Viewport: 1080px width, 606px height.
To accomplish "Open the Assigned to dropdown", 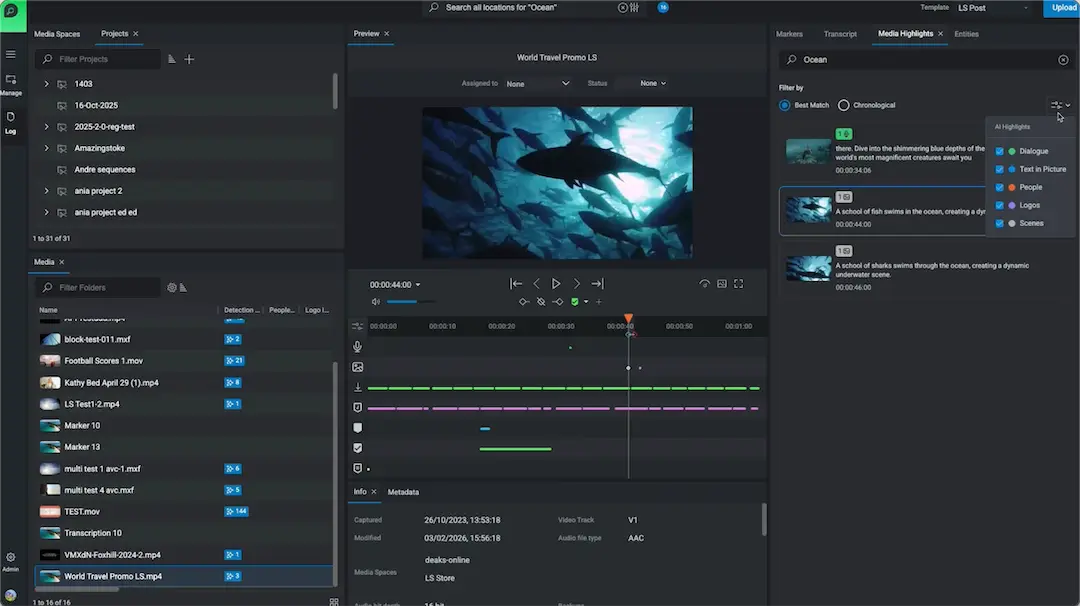I will [x=537, y=84].
